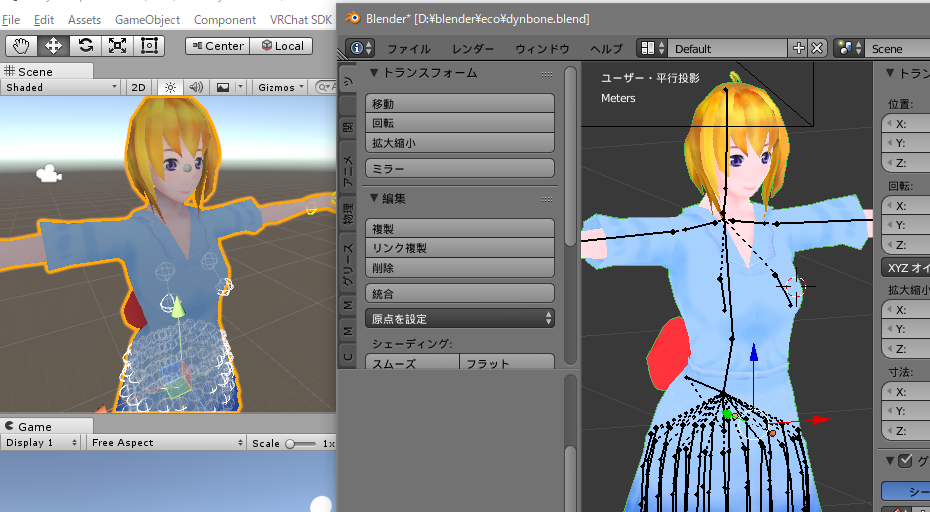Open the VRChat SDK menu

pos(301,20)
